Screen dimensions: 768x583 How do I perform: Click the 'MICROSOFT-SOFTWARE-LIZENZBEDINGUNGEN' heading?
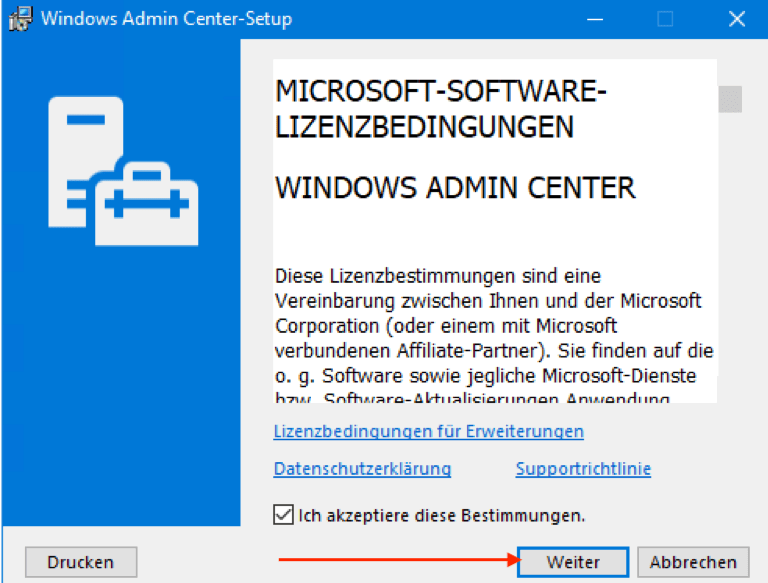pos(441,109)
